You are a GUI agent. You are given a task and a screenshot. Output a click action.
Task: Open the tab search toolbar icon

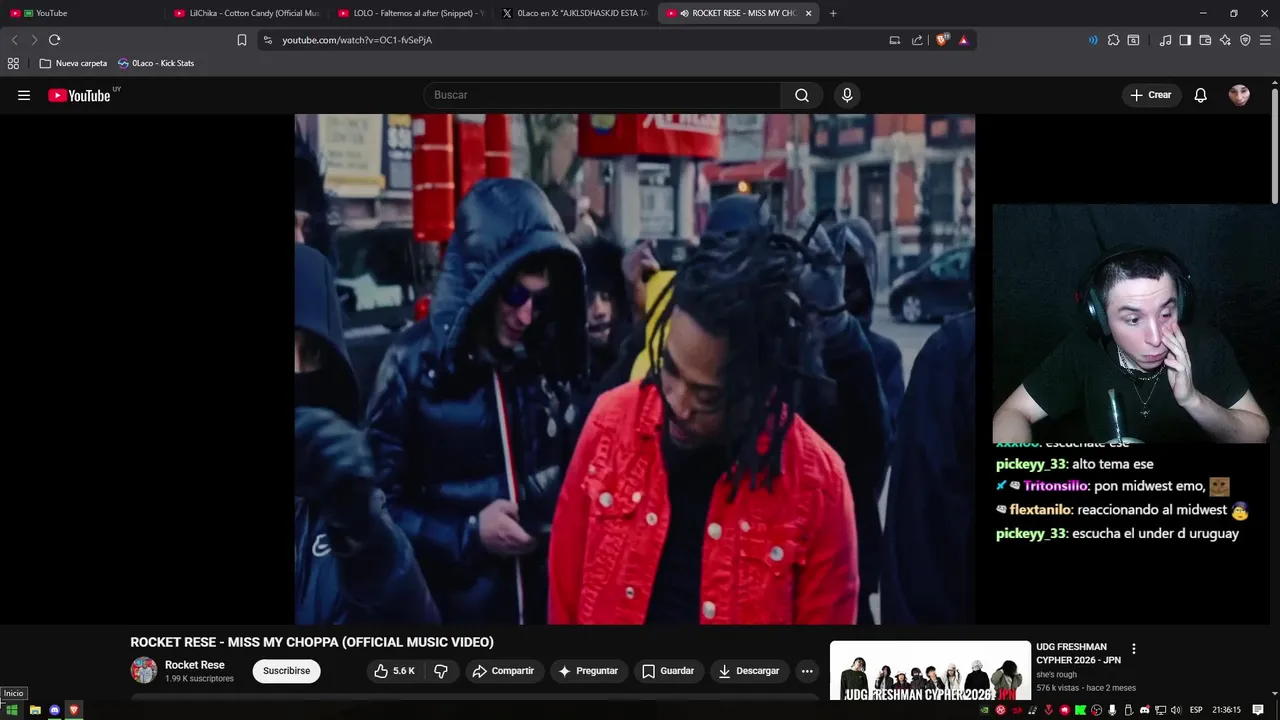click(1133, 40)
